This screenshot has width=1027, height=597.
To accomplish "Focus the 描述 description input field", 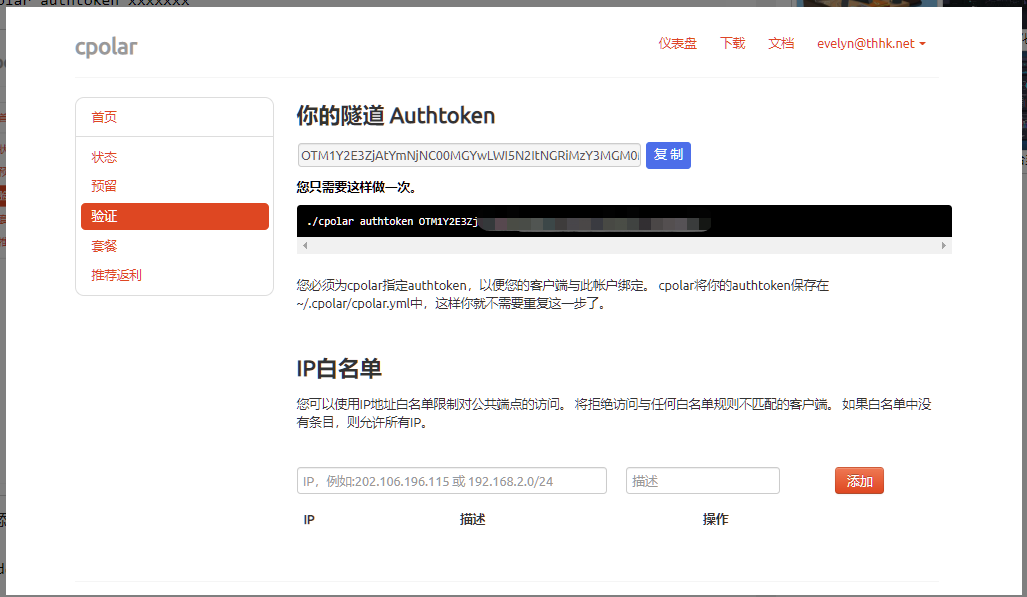I will click(x=702, y=481).
